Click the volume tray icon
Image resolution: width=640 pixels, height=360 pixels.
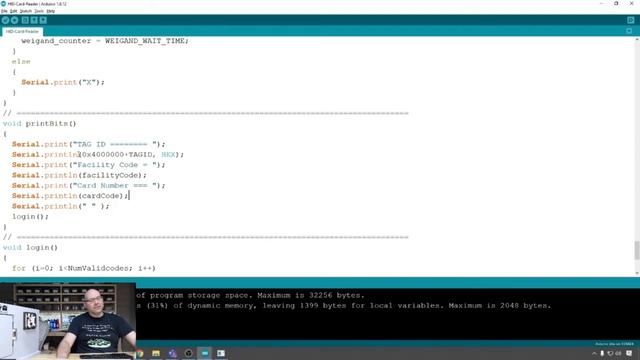(618, 353)
